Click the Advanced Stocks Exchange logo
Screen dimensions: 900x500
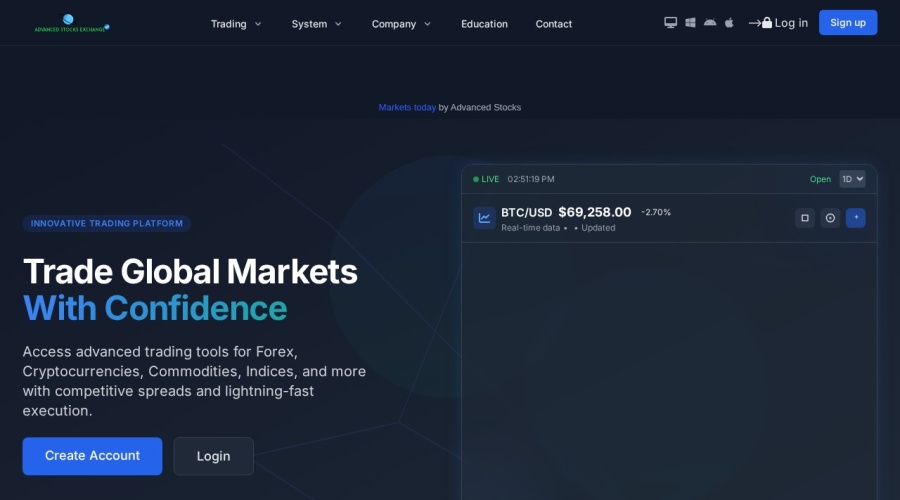(72, 23)
